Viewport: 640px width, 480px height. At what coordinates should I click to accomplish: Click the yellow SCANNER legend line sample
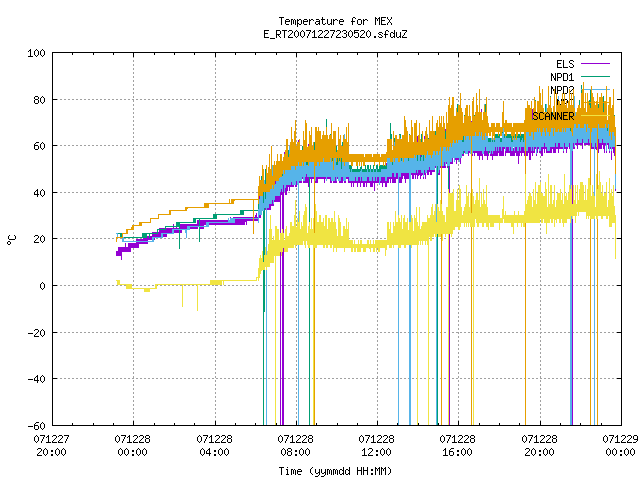(x=595, y=116)
